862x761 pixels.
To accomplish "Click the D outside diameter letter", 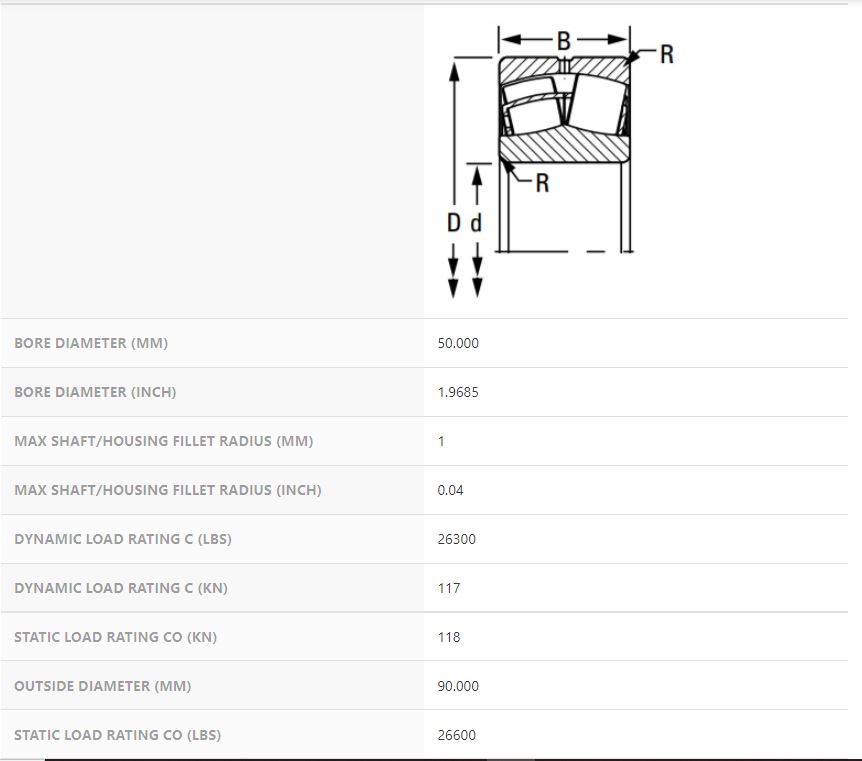I will pyautogui.click(x=454, y=223).
